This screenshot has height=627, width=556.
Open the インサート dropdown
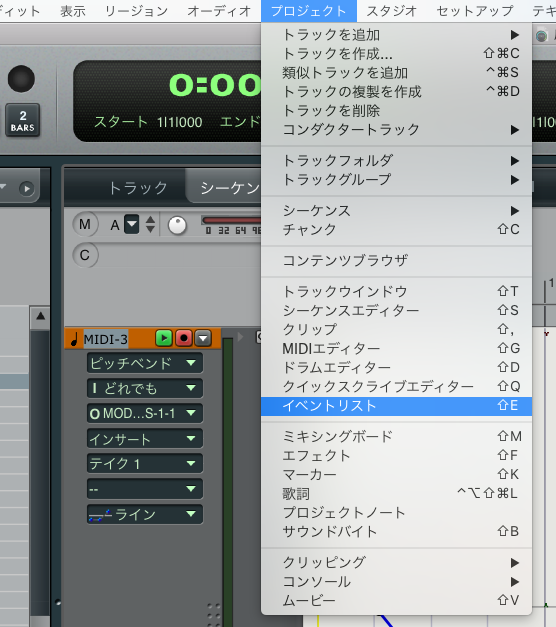[x=145, y=439]
